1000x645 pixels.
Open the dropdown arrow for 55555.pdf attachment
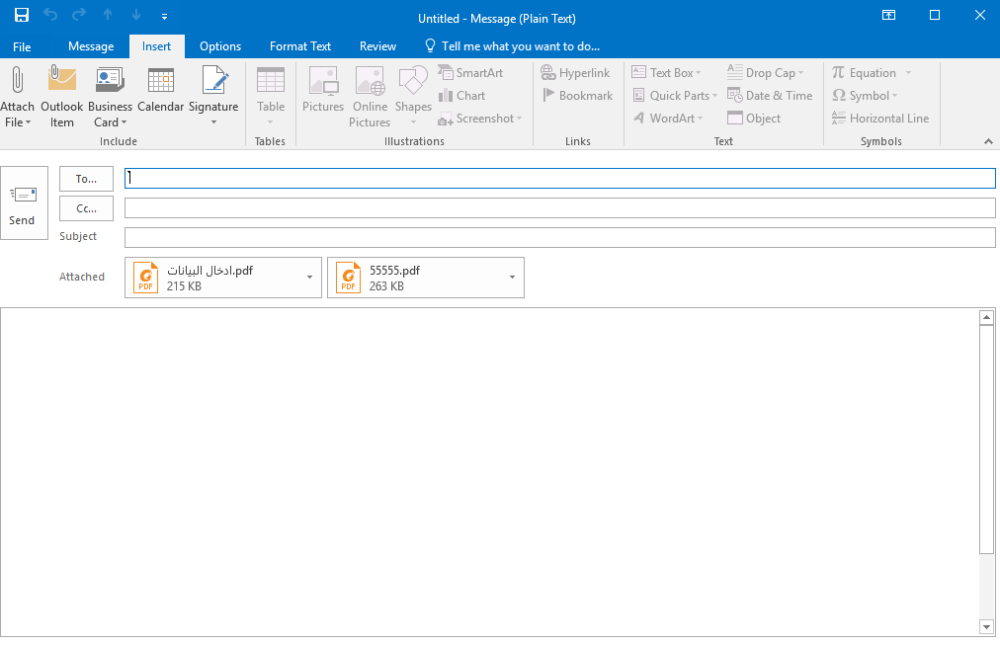pos(512,278)
